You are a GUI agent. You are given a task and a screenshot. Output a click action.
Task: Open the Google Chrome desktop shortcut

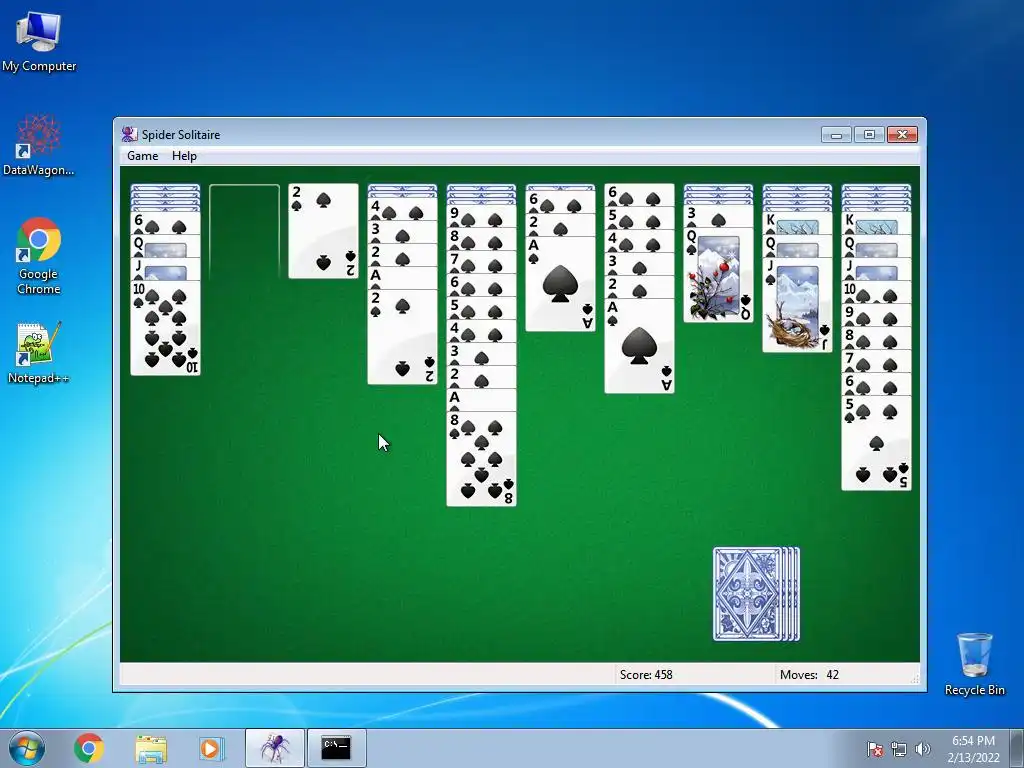coord(39,256)
